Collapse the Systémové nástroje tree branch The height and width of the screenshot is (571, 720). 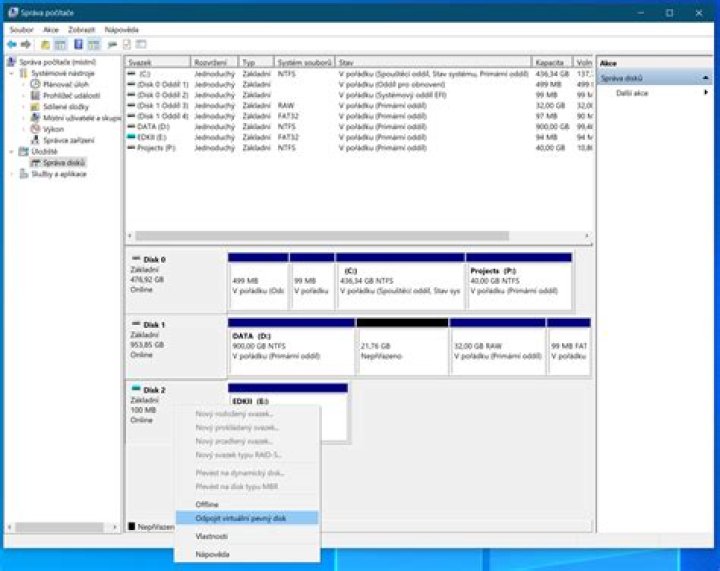coord(12,73)
